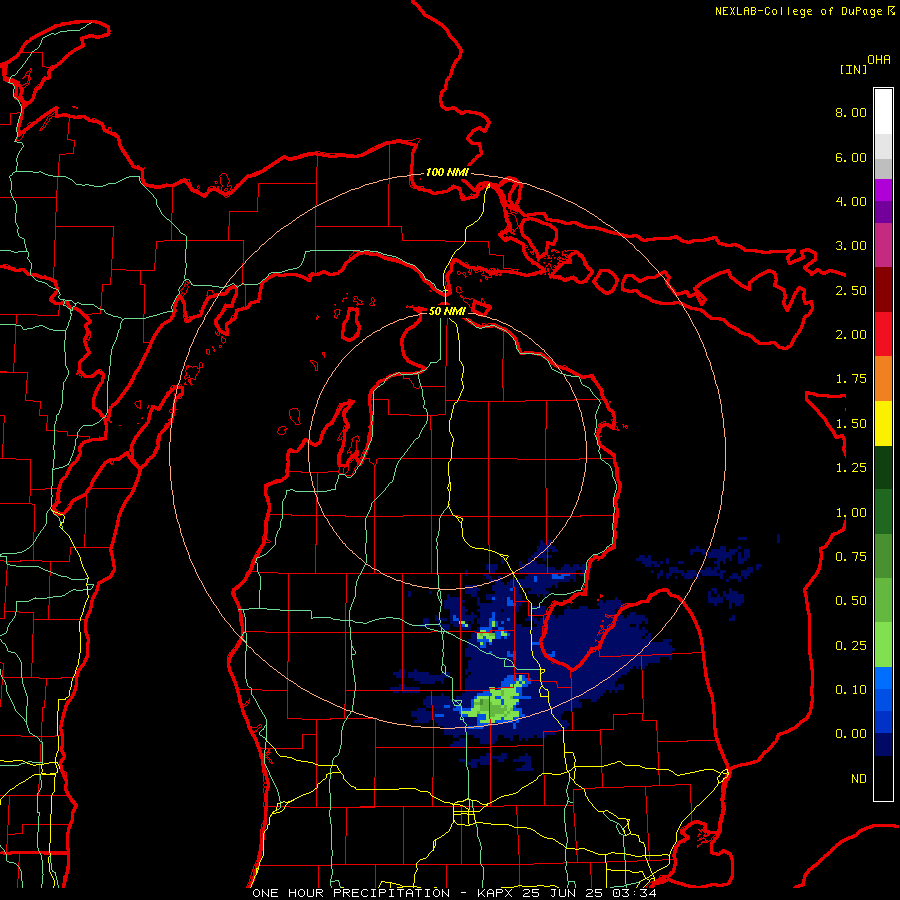Click the light green 0.25 legend swatch
The width and height of the screenshot is (900, 900).
pos(883,645)
